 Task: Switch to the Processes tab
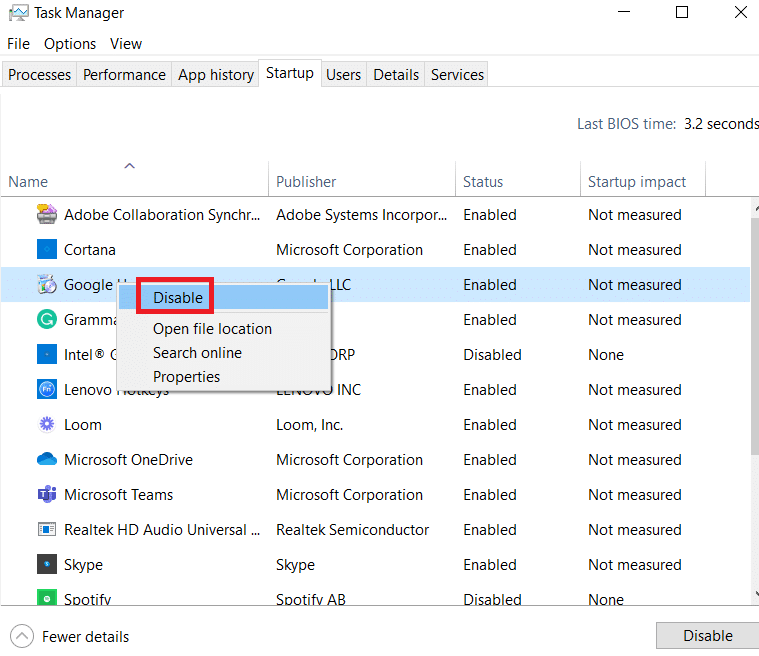(39, 75)
